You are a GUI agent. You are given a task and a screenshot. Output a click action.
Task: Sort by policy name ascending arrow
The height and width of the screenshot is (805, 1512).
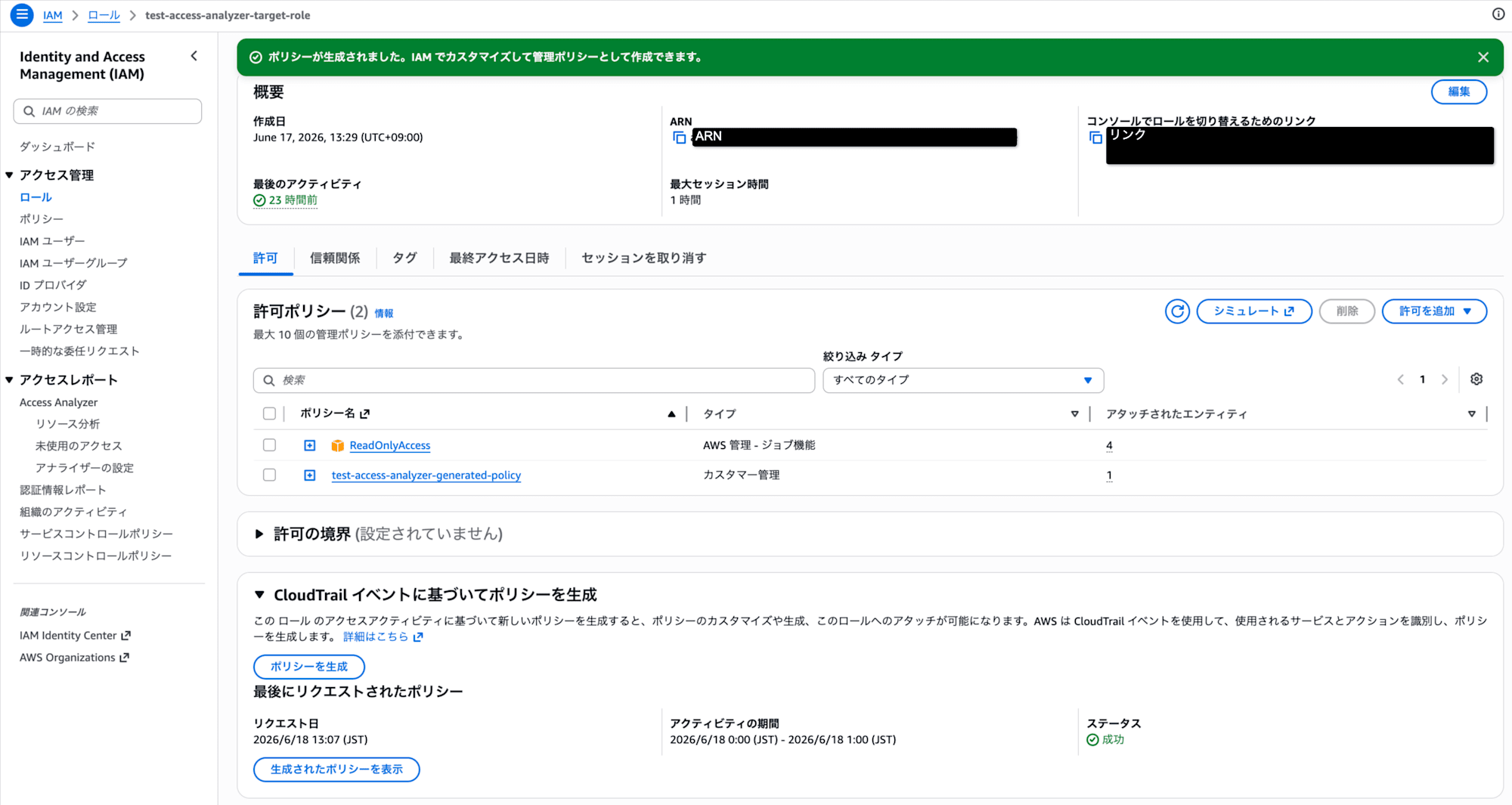[671, 414]
